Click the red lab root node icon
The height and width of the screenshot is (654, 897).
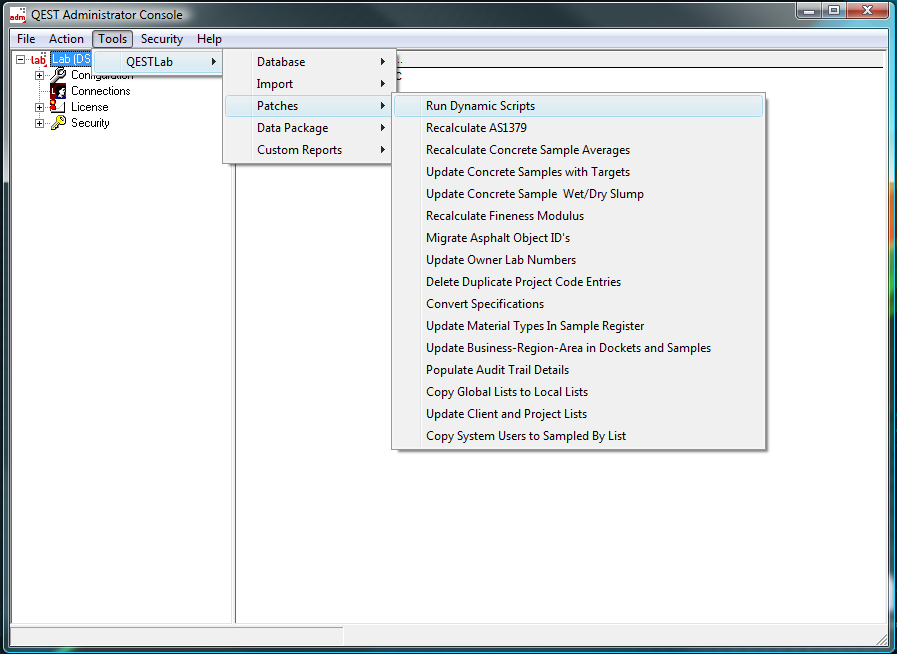coord(38,60)
